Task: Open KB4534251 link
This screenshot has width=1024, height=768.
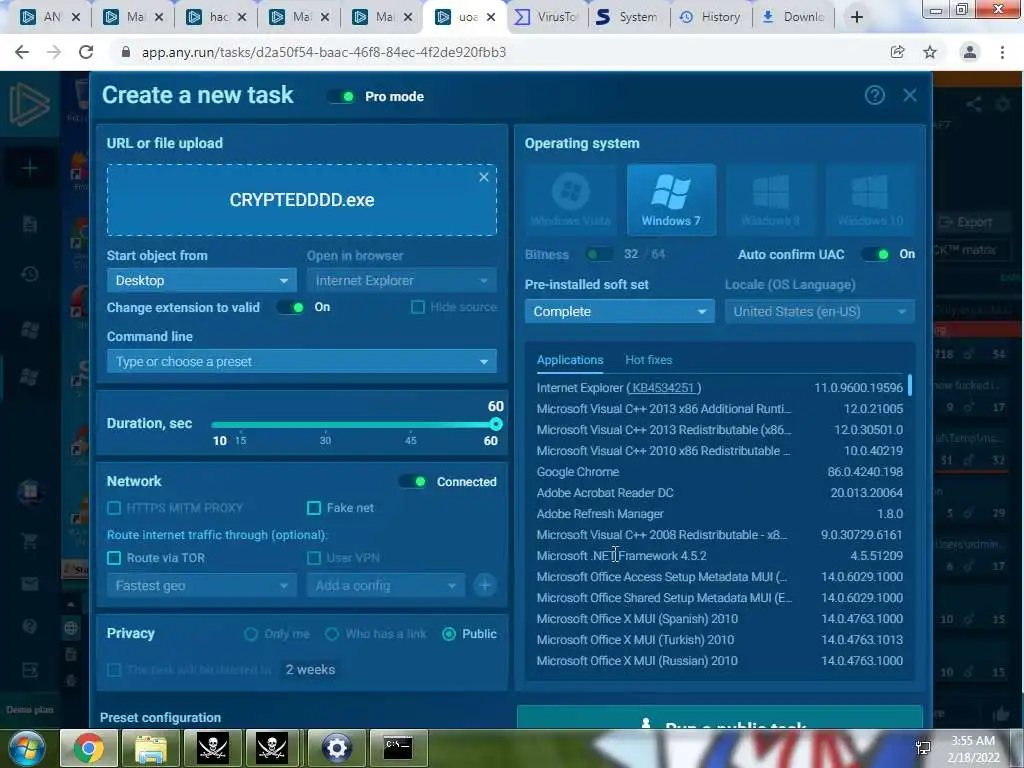Action: coord(663,387)
